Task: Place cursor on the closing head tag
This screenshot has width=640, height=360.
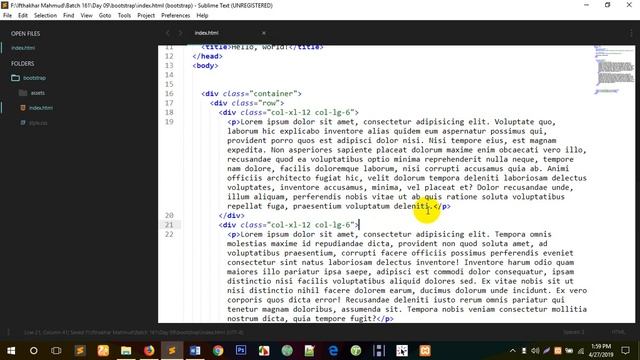Action: coord(207,56)
